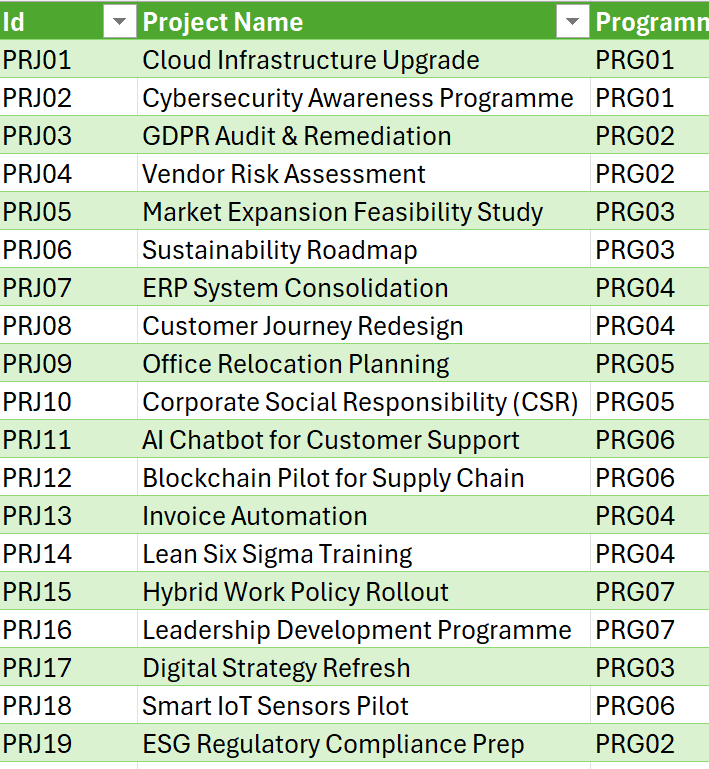Select the Market Expansion Feasibility Study cell

click(343, 212)
